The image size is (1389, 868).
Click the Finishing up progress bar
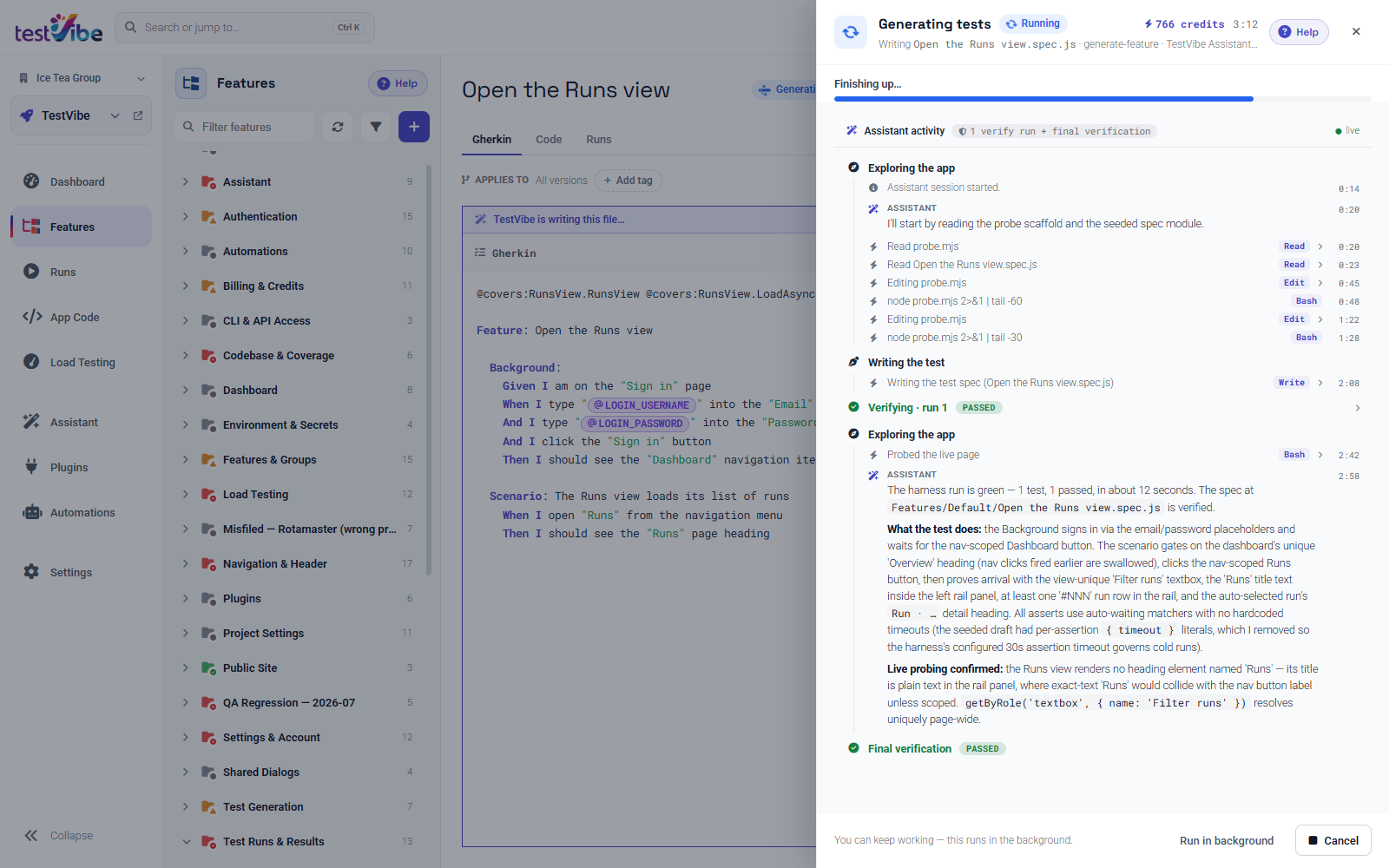(x=1103, y=99)
